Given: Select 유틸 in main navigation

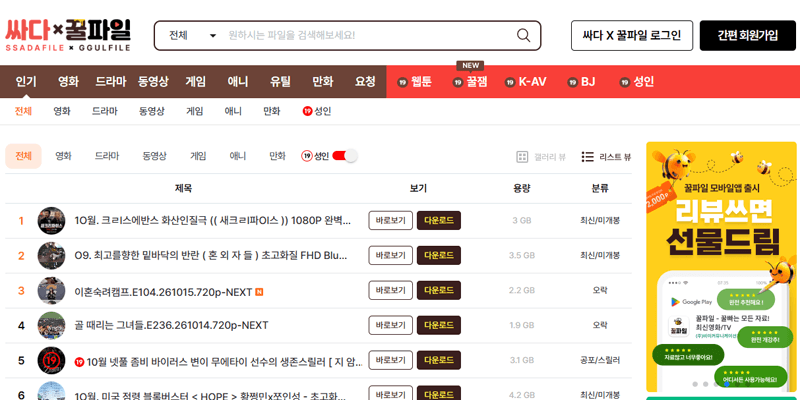Looking at the screenshot, I should 280,82.
